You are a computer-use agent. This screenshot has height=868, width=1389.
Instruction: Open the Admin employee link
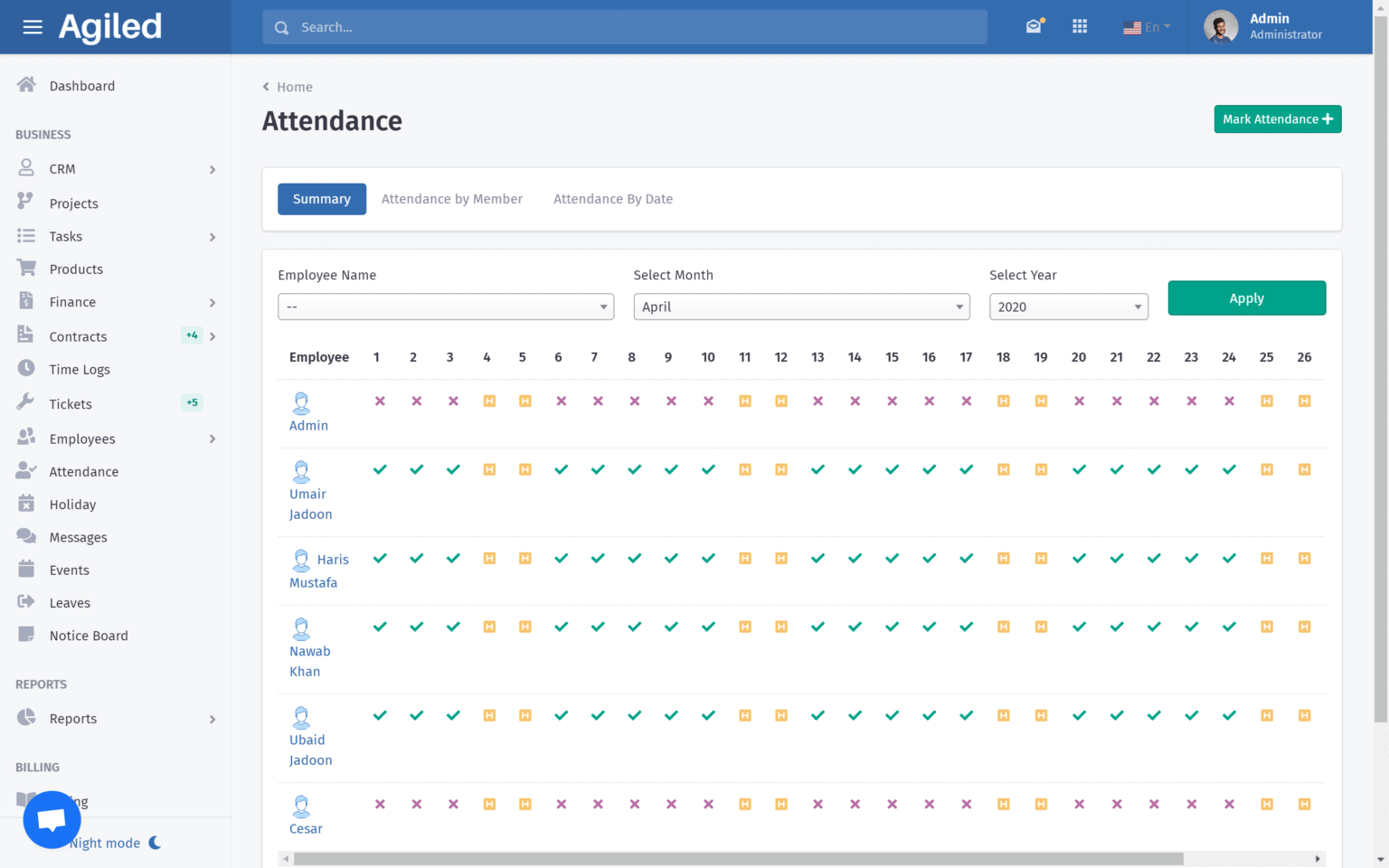click(308, 425)
